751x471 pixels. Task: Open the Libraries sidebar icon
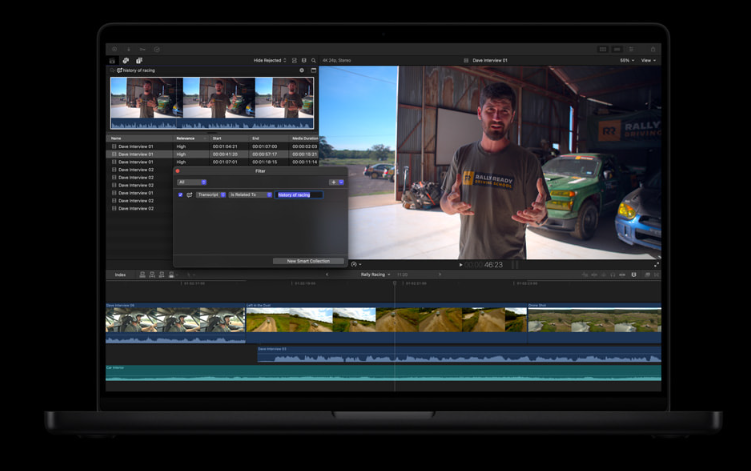pyautogui.click(x=113, y=60)
